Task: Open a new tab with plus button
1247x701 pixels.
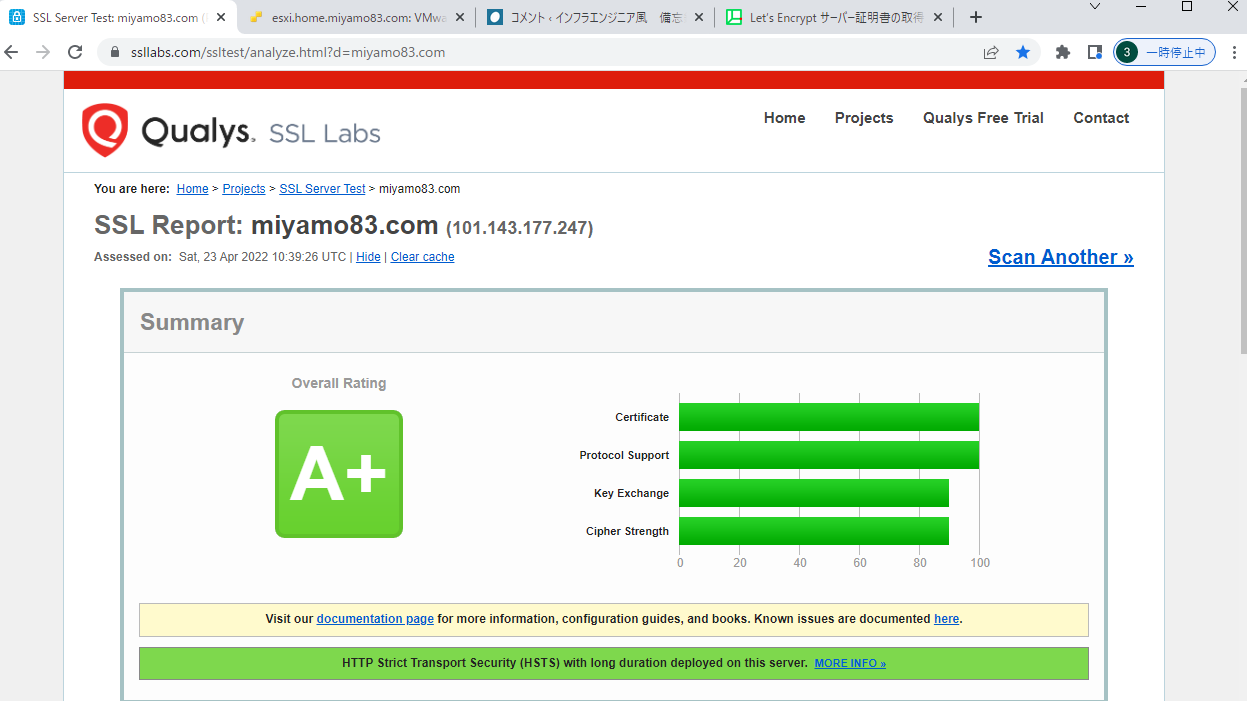Action: click(976, 17)
